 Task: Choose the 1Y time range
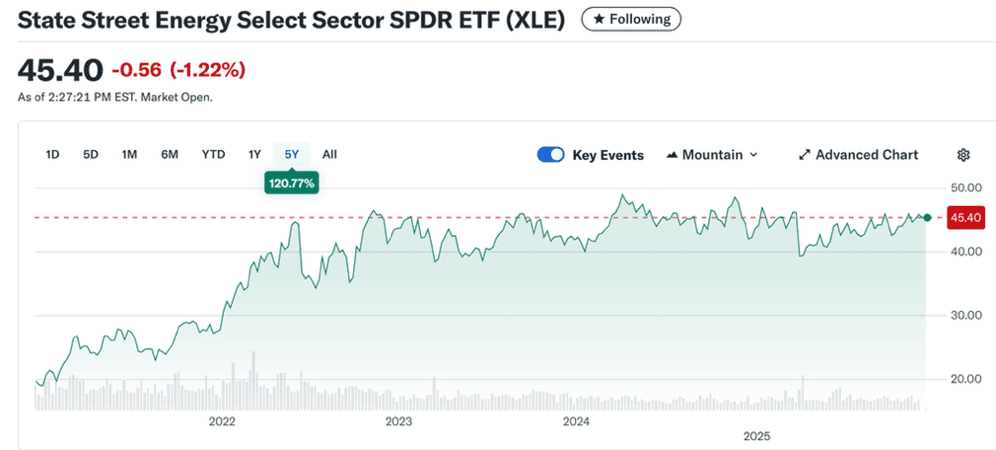coord(254,154)
